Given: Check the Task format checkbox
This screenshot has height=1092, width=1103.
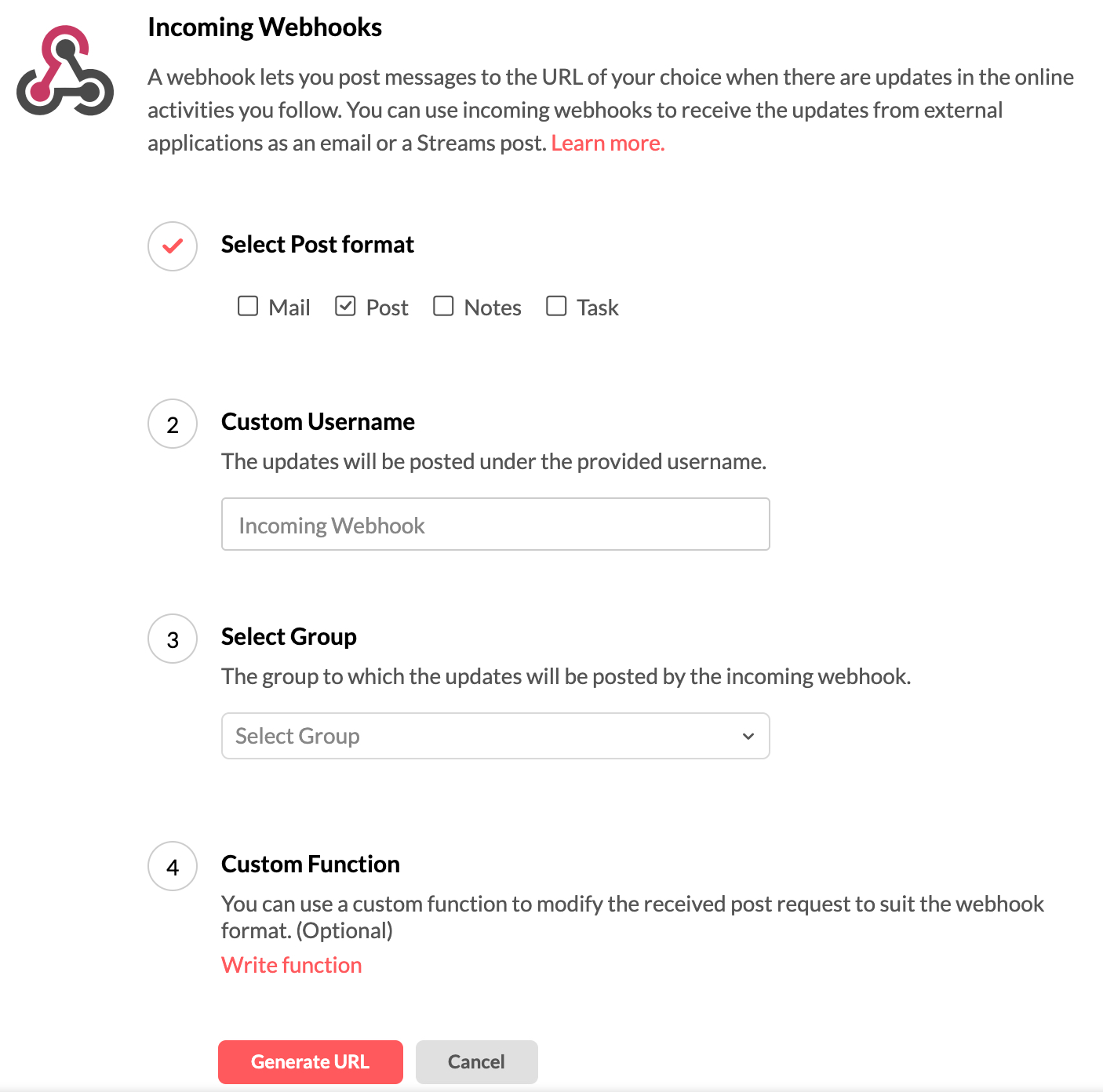Looking at the screenshot, I should tap(556, 306).
